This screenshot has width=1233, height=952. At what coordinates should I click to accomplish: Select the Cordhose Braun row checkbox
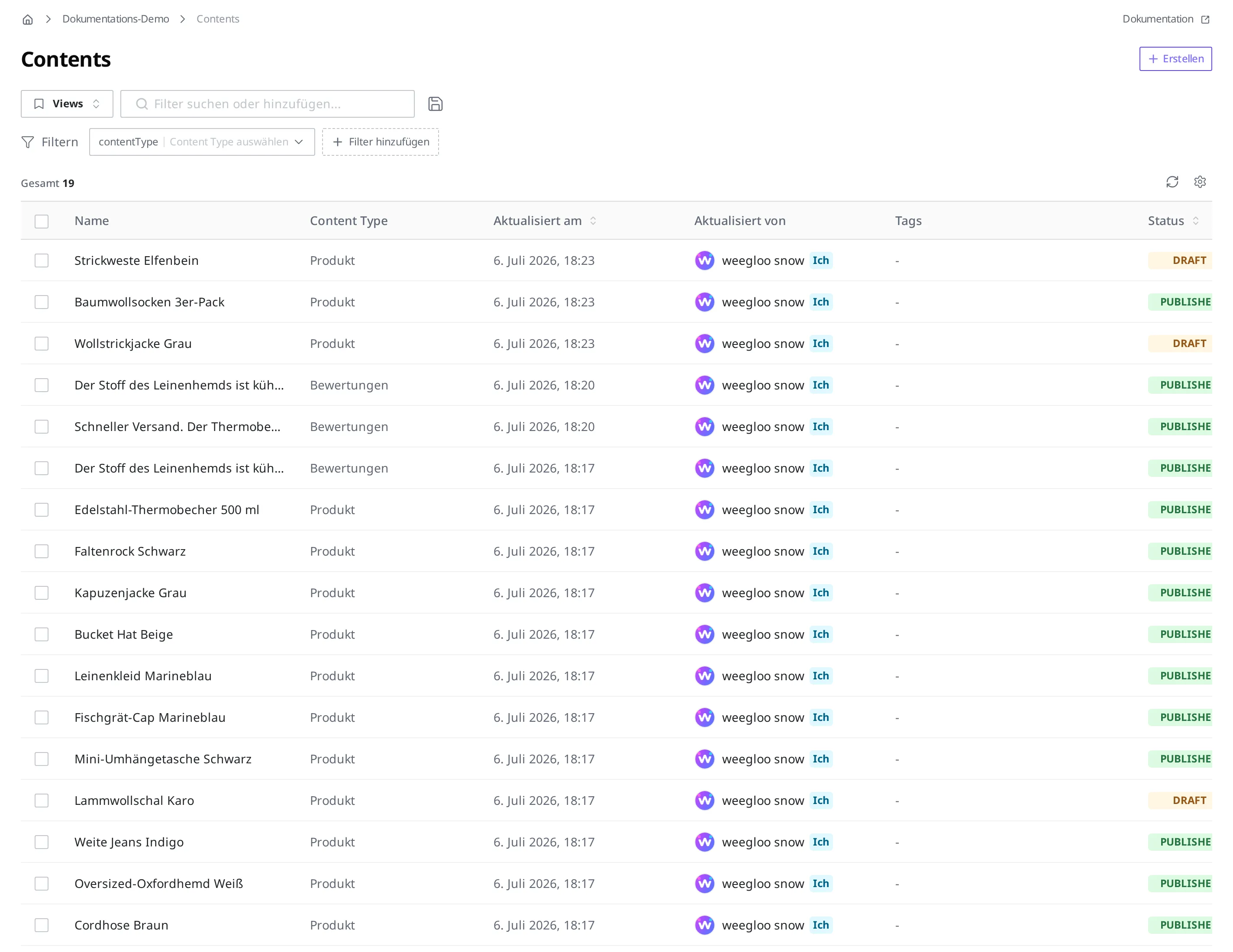[41, 925]
